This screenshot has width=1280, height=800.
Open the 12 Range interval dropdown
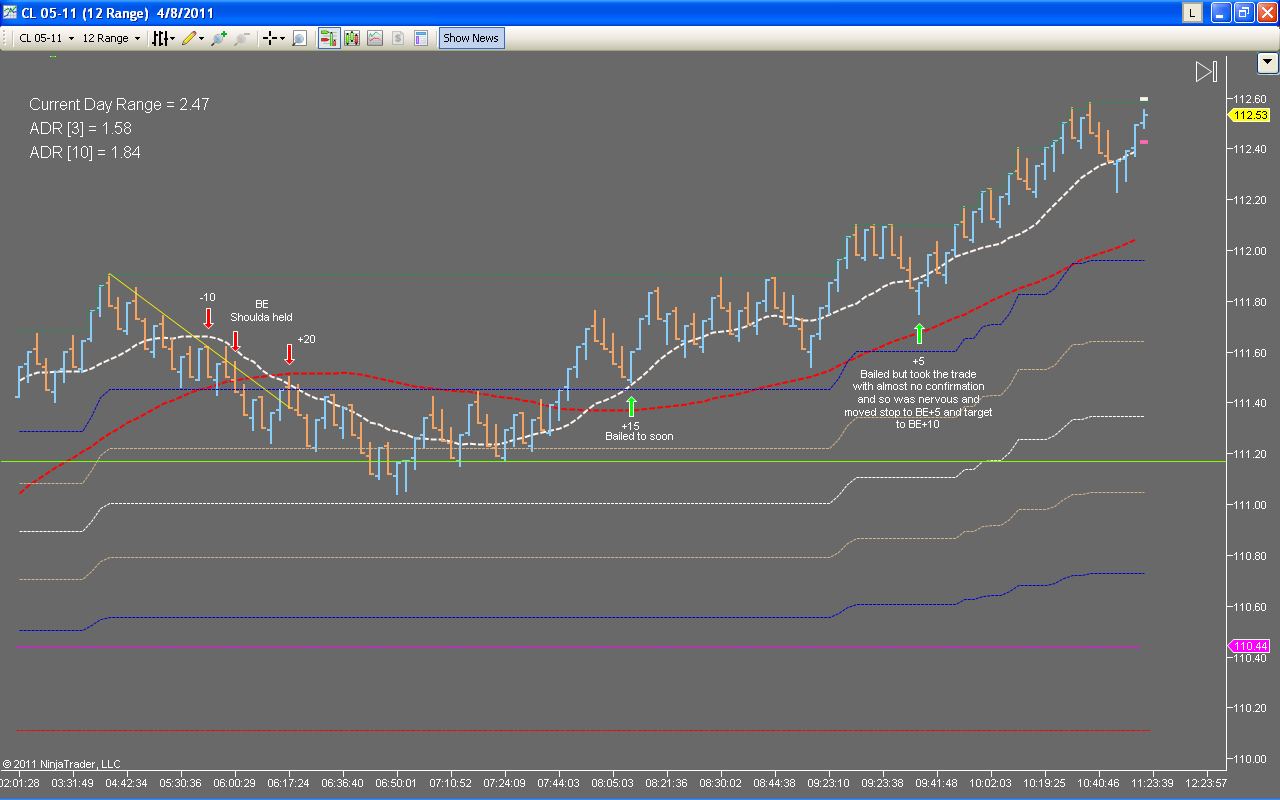(111, 38)
